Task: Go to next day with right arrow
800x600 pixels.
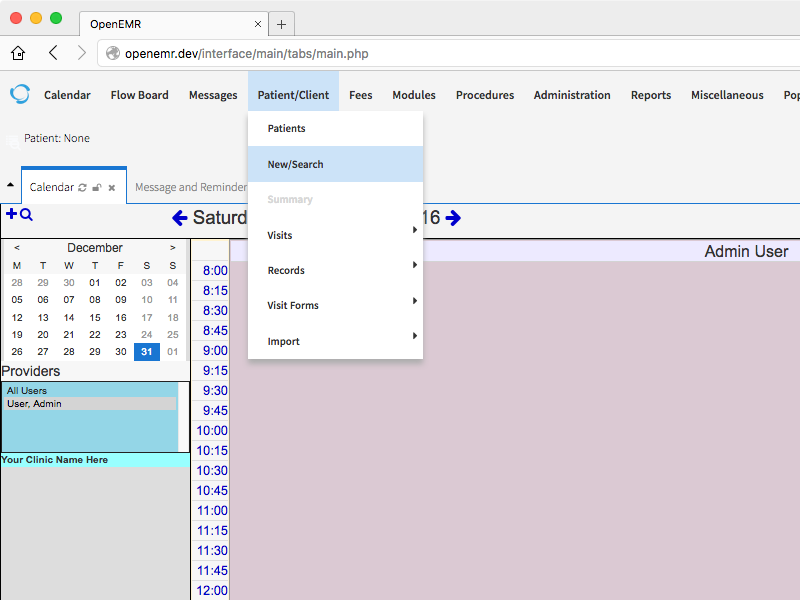Action: click(x=453, y=218)
